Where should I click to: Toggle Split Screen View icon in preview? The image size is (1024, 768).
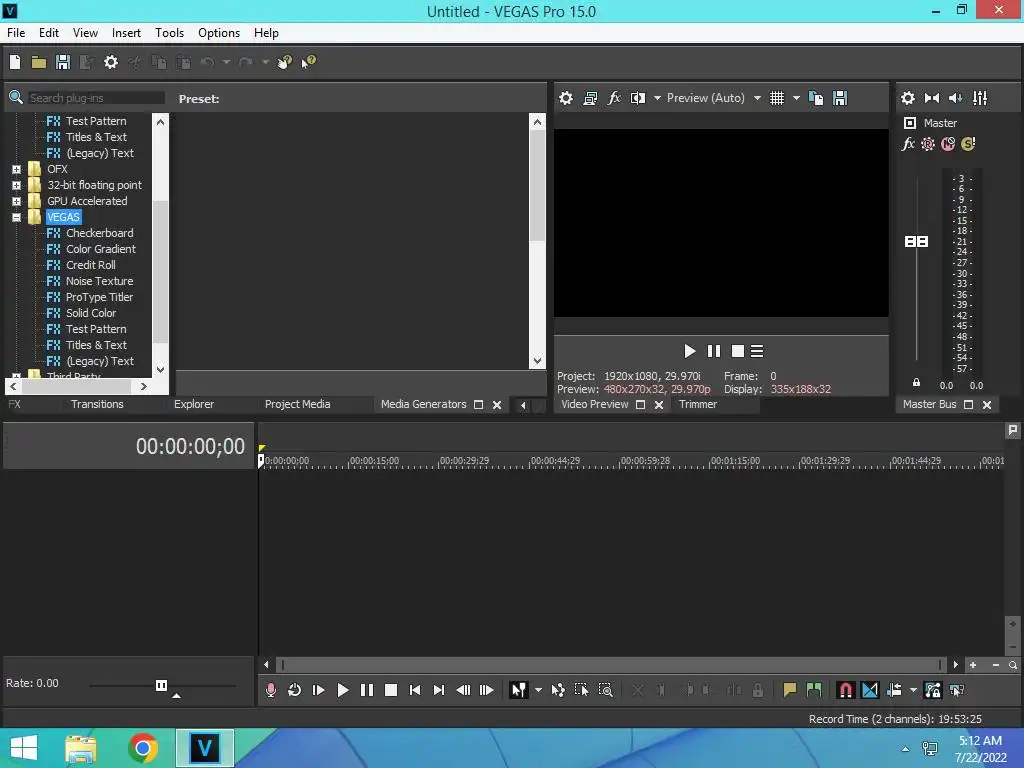pos(637,98)
